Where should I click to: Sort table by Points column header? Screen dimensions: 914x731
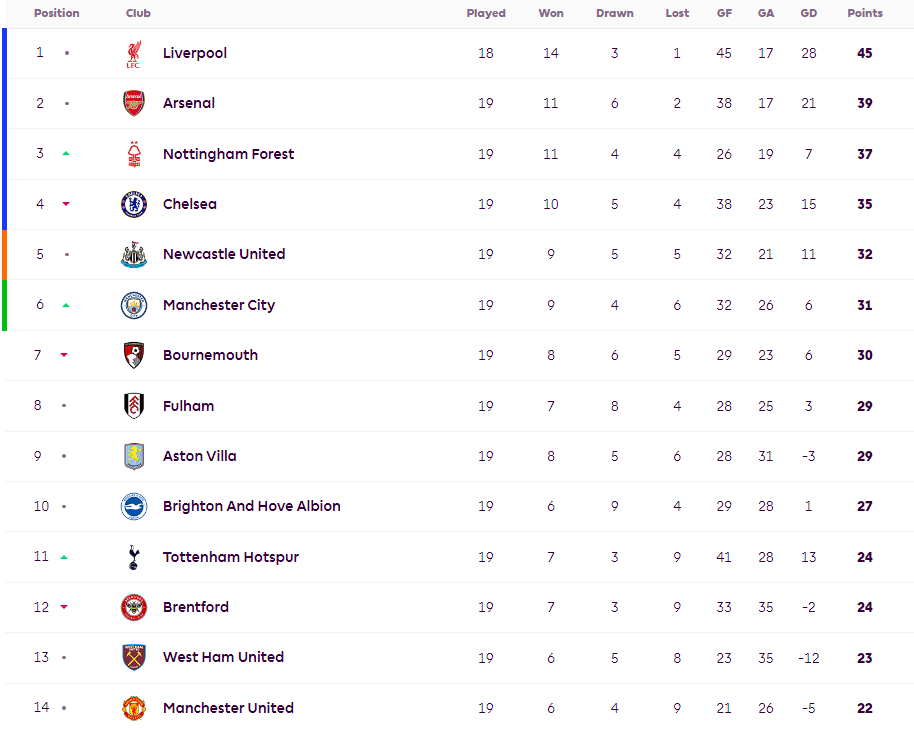(x=865, y=14)
